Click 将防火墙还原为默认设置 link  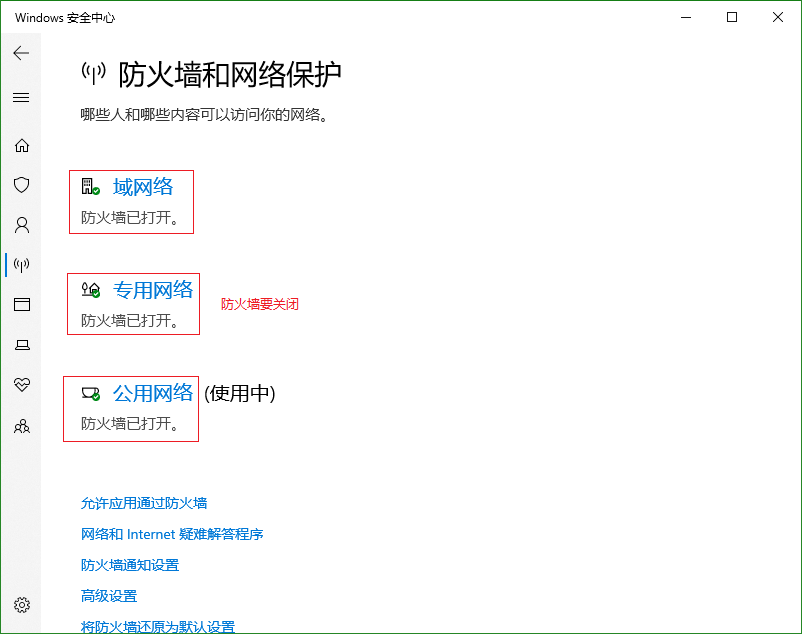[x=158, y=626]
